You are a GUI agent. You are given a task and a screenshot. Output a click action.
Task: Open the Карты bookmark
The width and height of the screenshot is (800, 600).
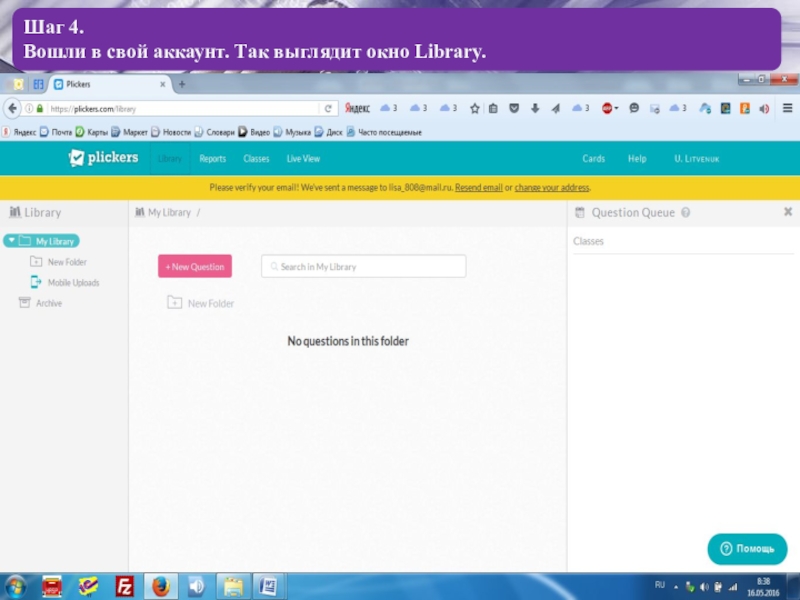coord(92,132)
